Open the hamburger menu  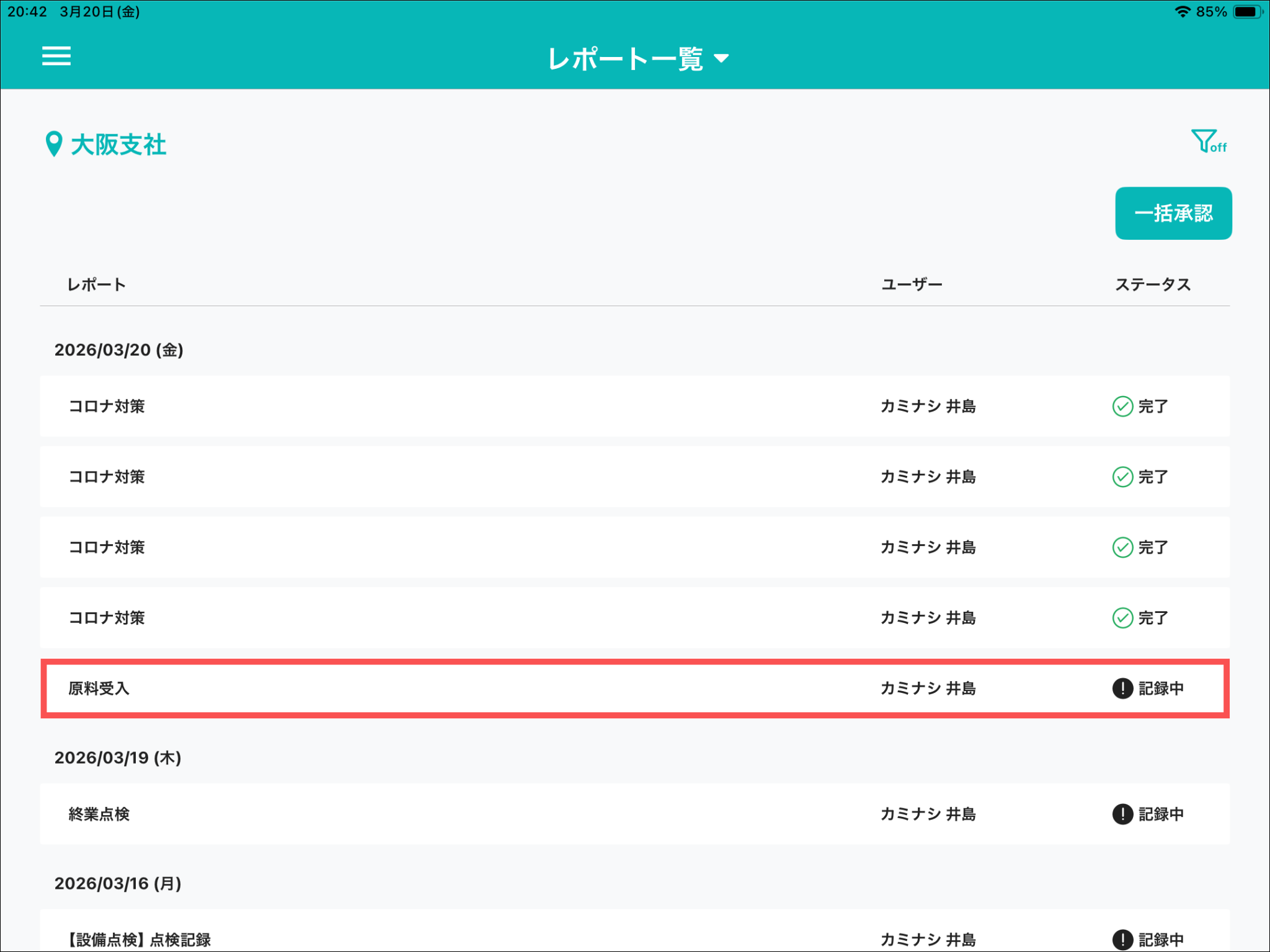point(56,56)
